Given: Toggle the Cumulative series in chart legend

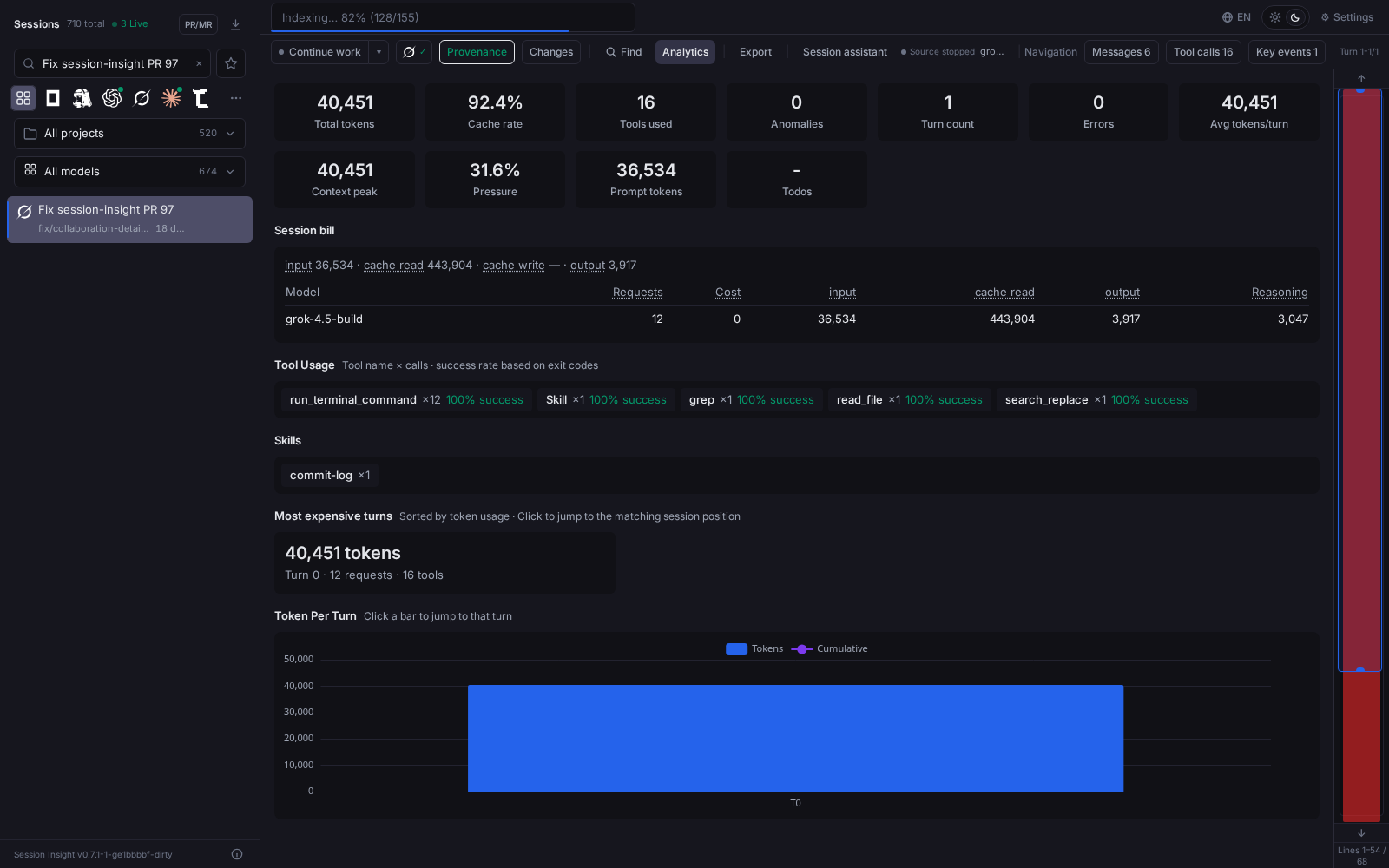Looking at the screenshot, I should (830, 648).
